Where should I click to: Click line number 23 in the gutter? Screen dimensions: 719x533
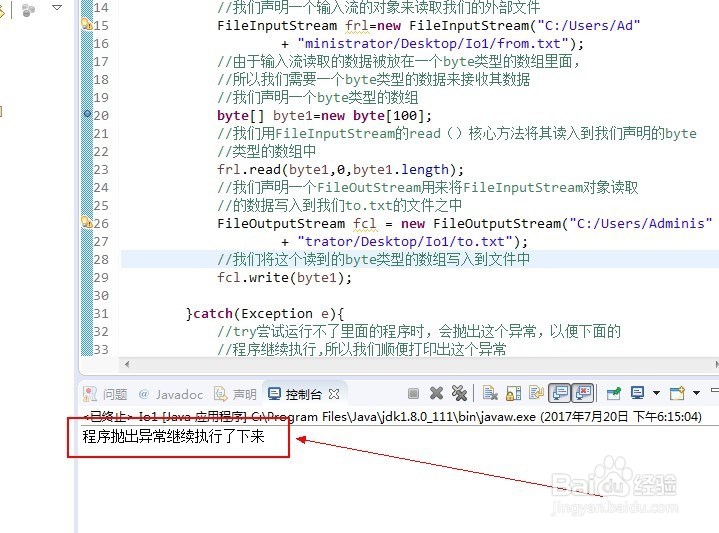point(101,170)
